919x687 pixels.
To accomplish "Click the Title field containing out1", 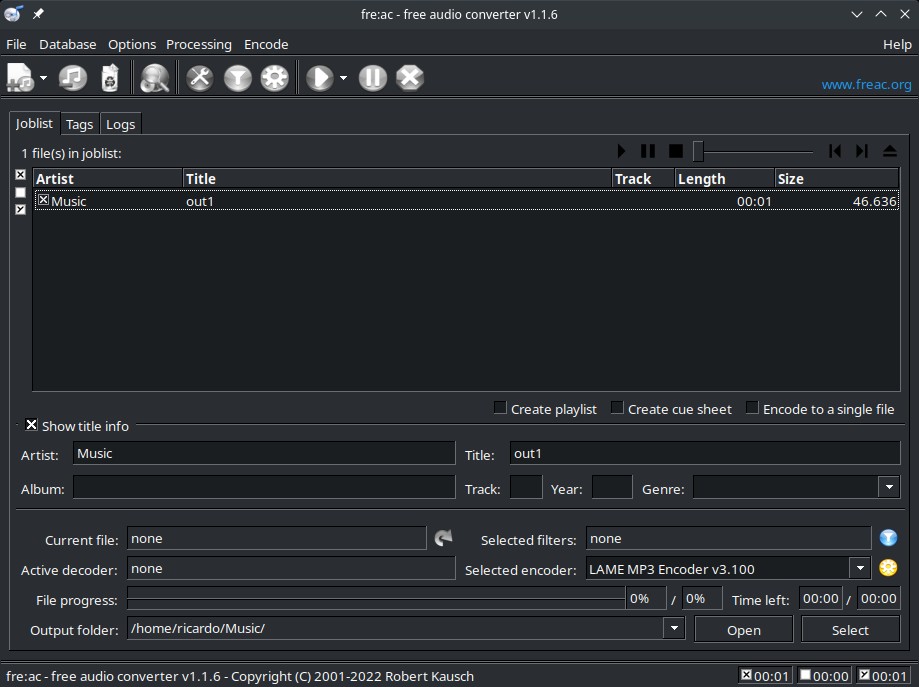I will (x=705, y=453).
